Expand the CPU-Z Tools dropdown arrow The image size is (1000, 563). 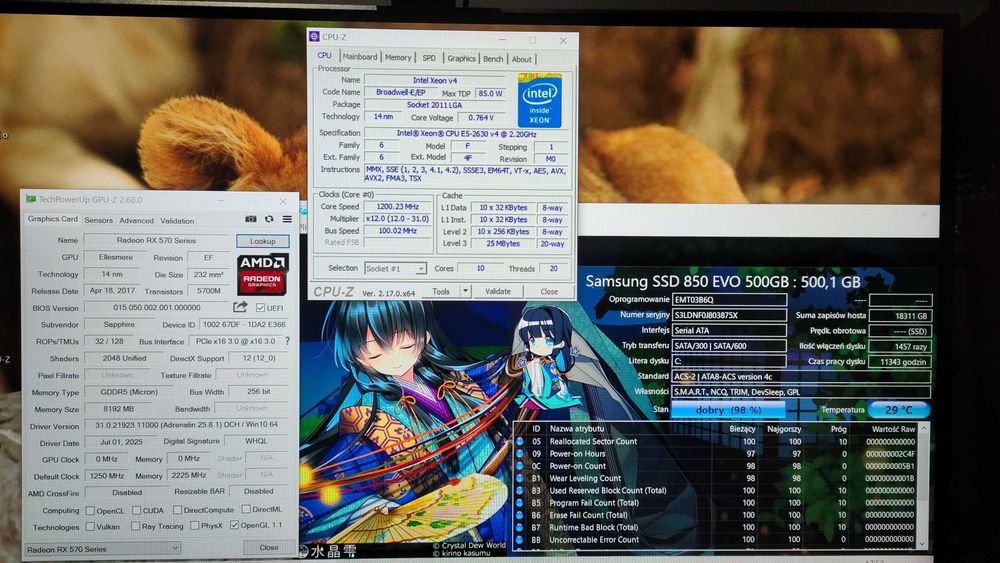[x=466, y=291]
